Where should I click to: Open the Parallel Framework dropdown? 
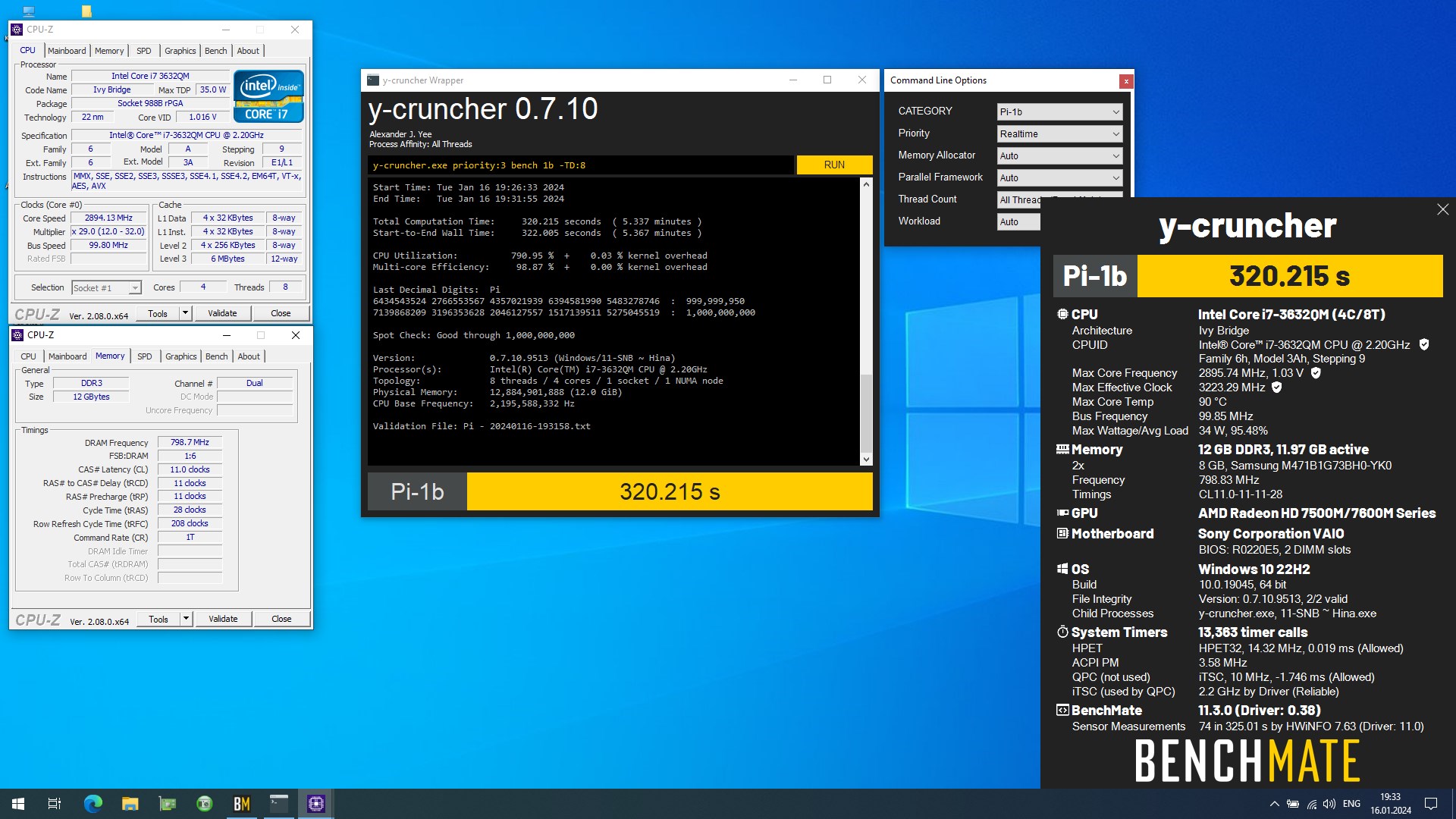(x=1059, y=177)
